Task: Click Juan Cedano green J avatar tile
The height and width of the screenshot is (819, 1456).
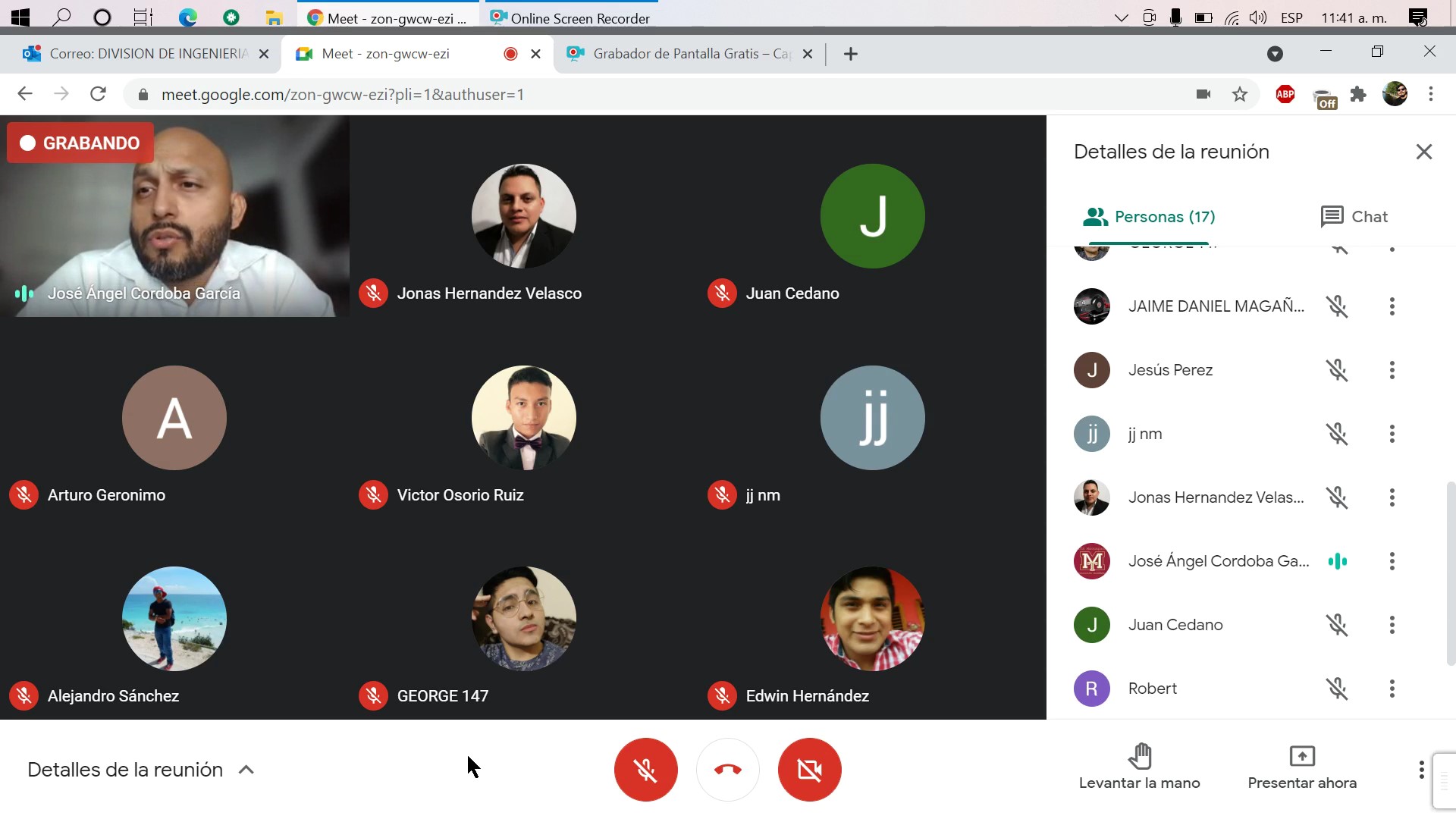Action: [x=872, y=216]
